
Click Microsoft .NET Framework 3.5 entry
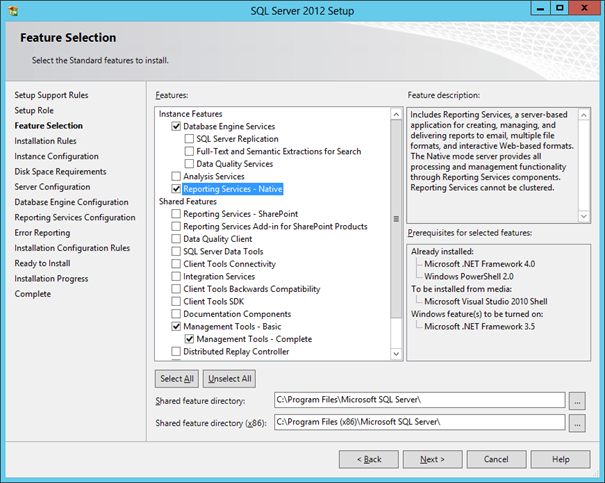480,326
